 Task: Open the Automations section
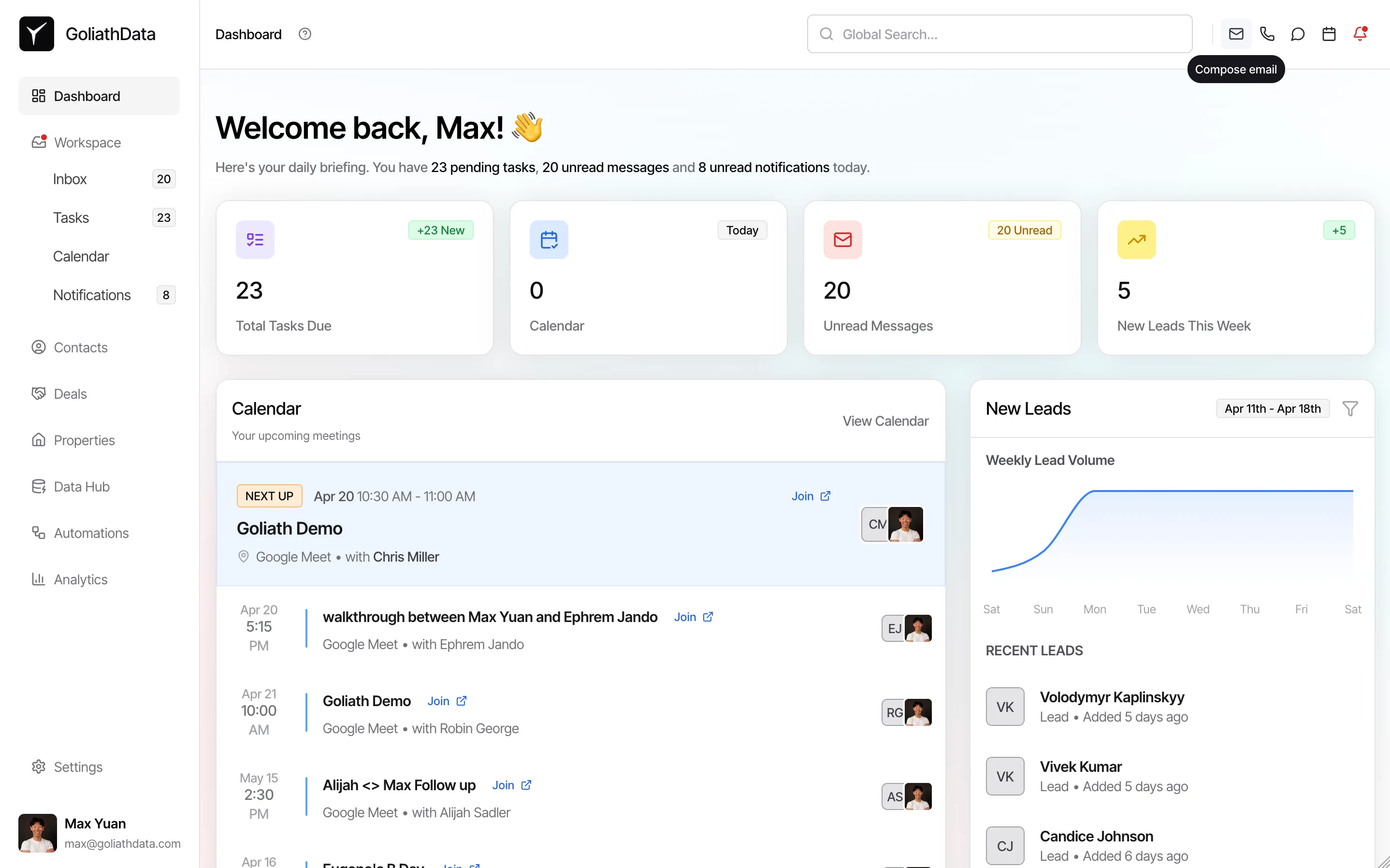point(91,533)
